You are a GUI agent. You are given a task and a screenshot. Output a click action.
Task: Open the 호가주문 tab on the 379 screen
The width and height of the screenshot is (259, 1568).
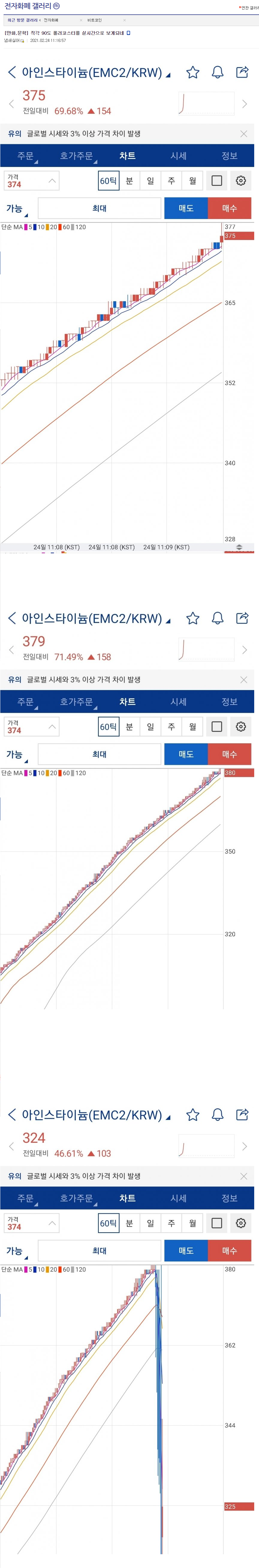tap(76, 702)
